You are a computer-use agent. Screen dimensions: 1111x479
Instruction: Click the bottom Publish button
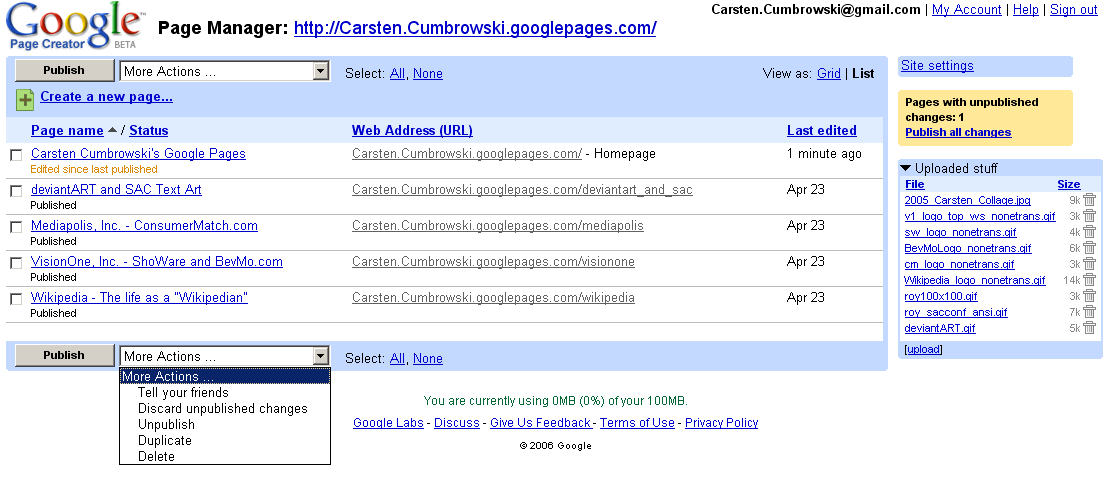click(64, 355)
